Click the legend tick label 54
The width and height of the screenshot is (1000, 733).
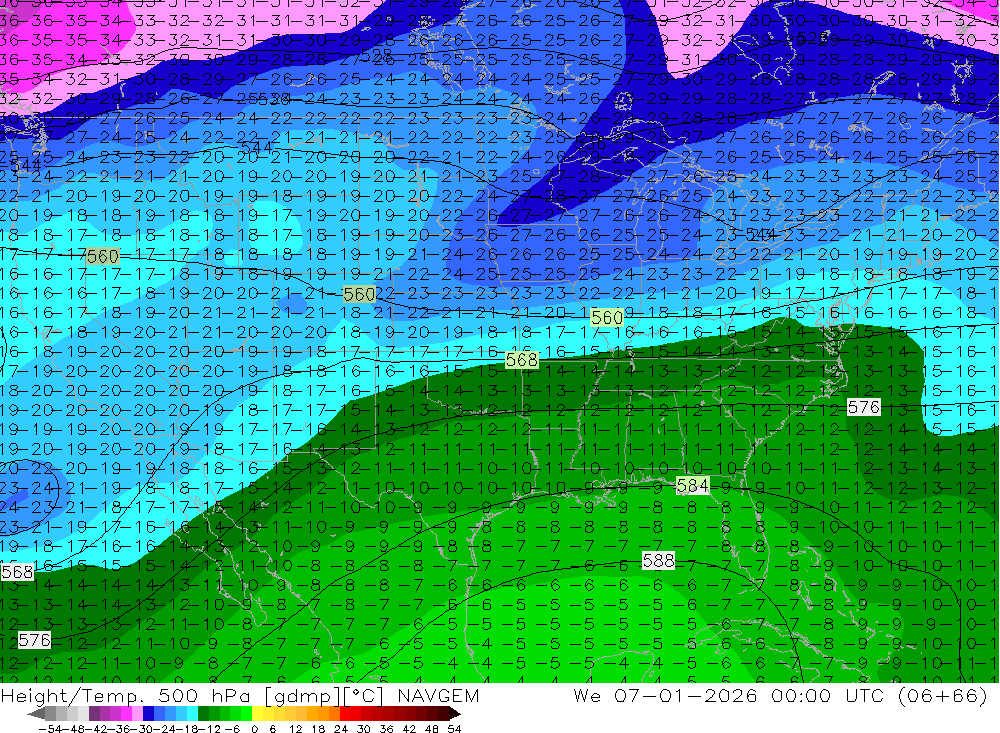pyautogui.click(x=454, y=729)
